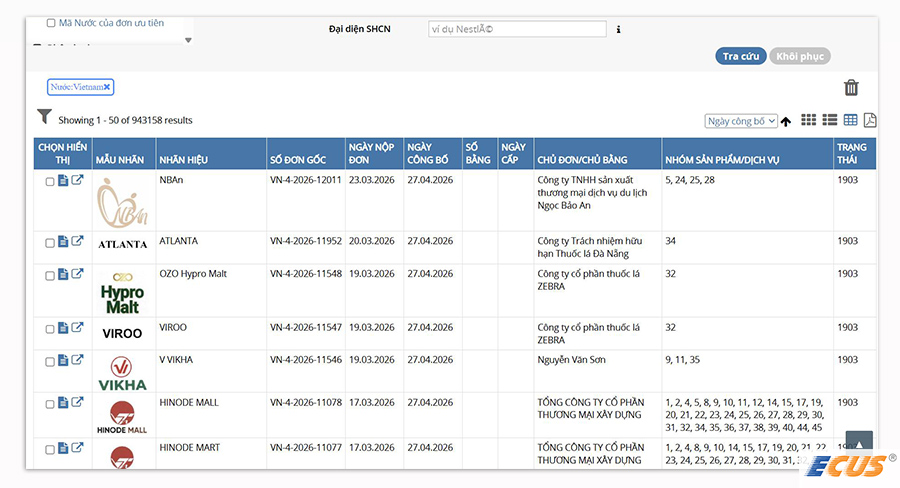This screenshot has width=900, height=488.
Task: Click application number VN-4-2026-11547
Action: tap(305, 327)
